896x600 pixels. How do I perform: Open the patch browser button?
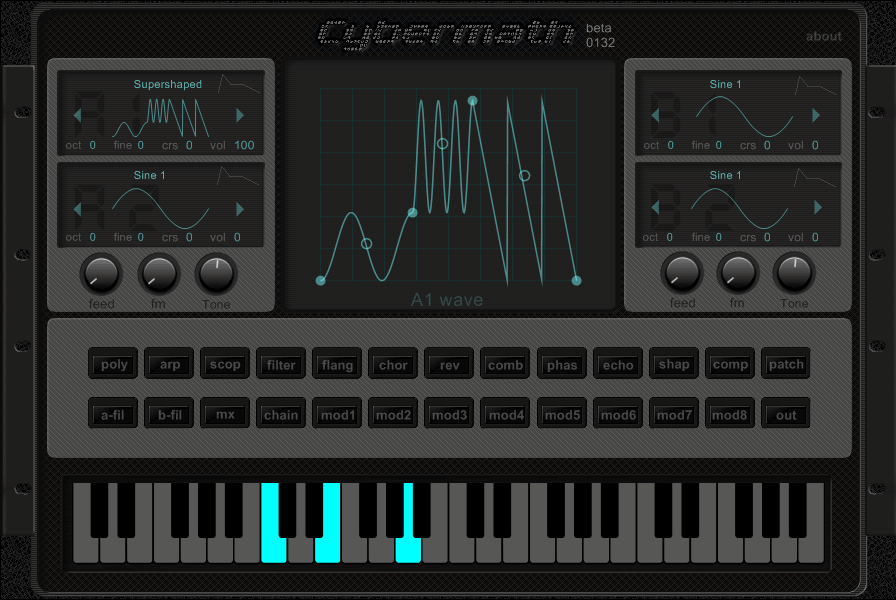click(786, 363)
